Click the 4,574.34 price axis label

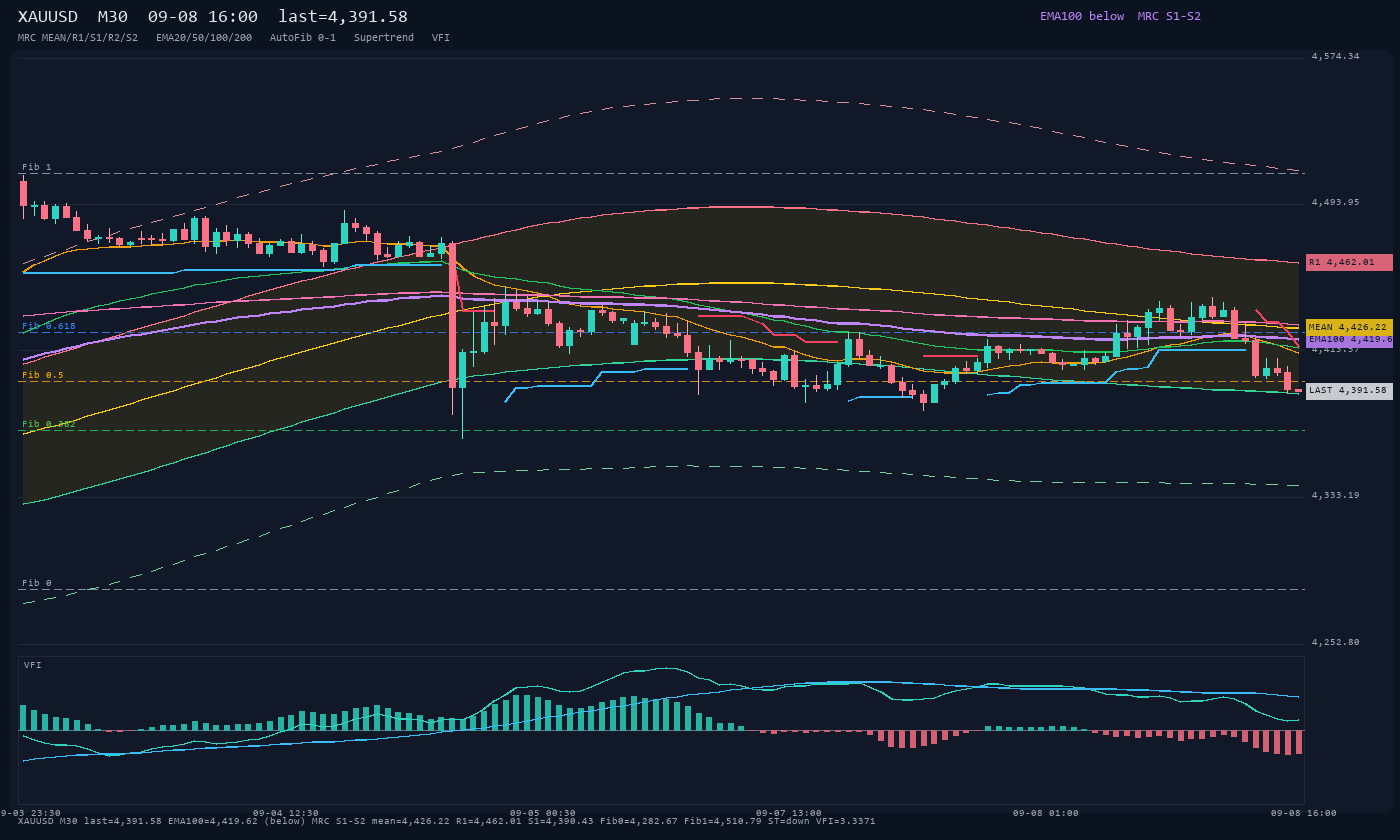click(1336, 56)
